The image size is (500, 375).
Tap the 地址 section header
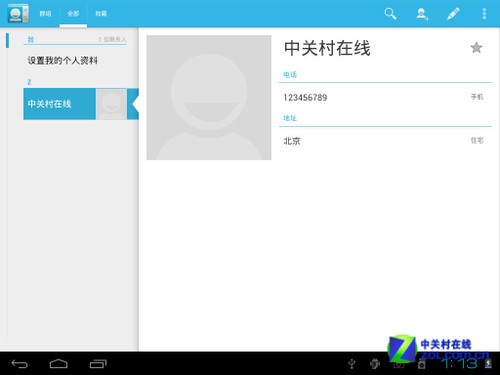pos(290,118)
